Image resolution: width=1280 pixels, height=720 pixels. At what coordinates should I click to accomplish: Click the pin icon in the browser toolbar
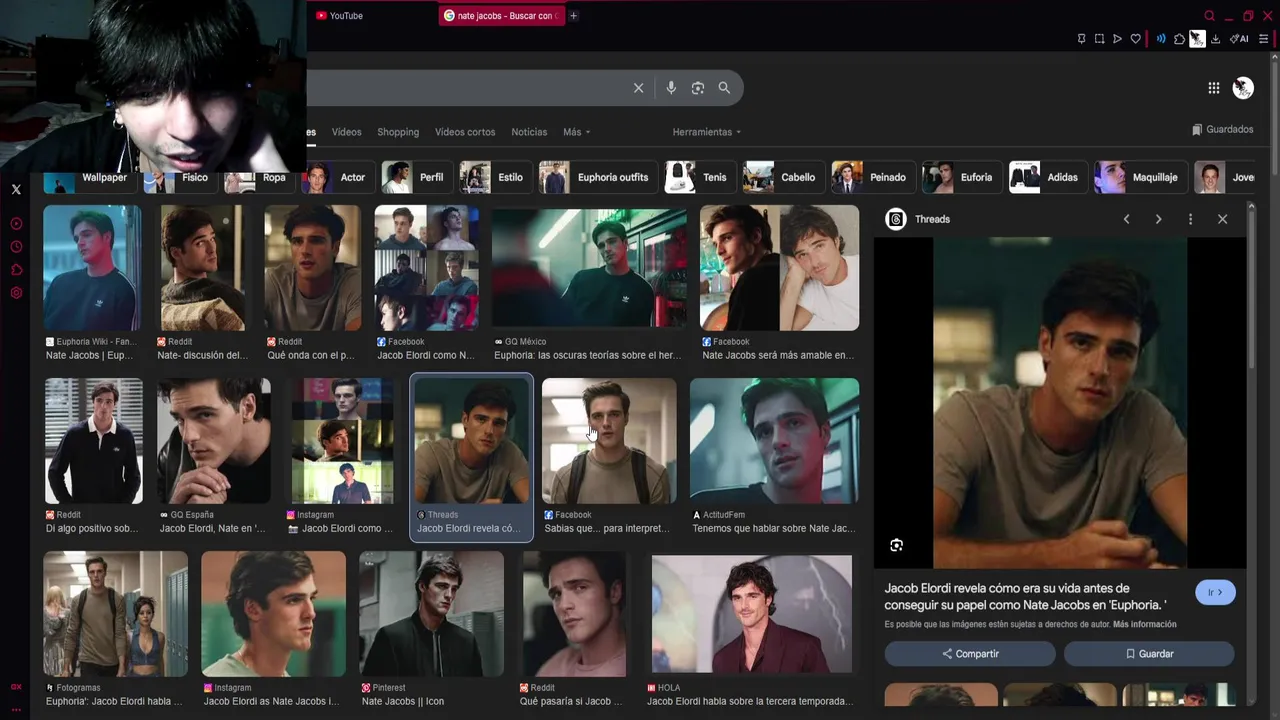[1081, 39]
